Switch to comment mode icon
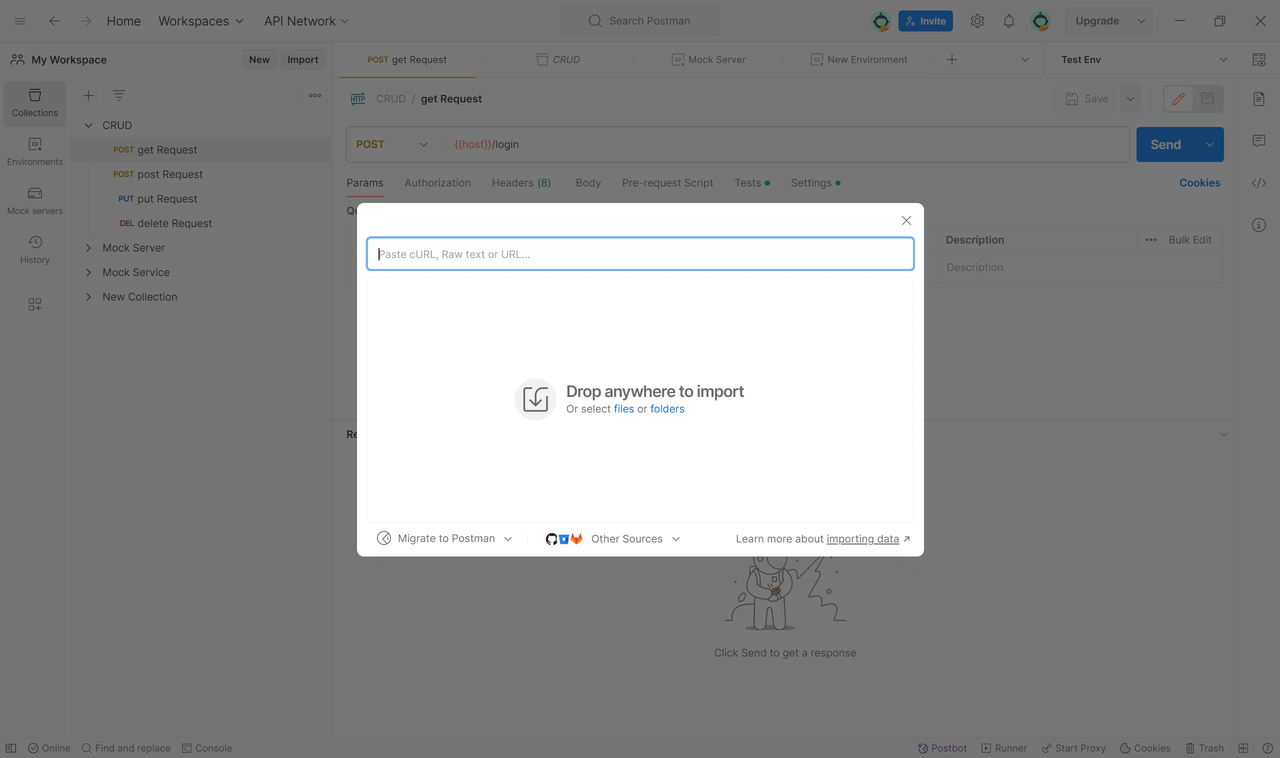Screen dimensions: 1280x758 [1207, 99]
